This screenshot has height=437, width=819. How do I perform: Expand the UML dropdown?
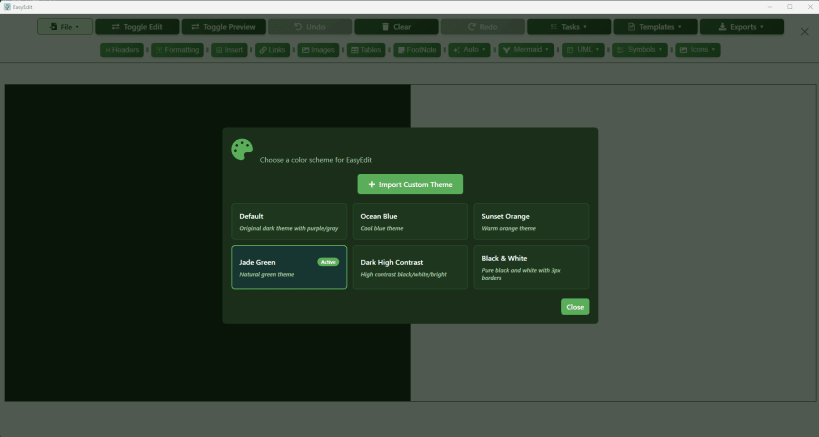583,50
